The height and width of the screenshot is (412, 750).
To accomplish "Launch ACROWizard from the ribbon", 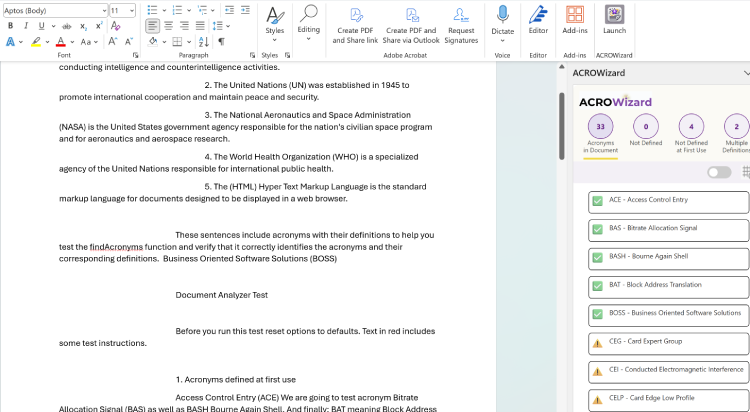I will click(614, 20).
